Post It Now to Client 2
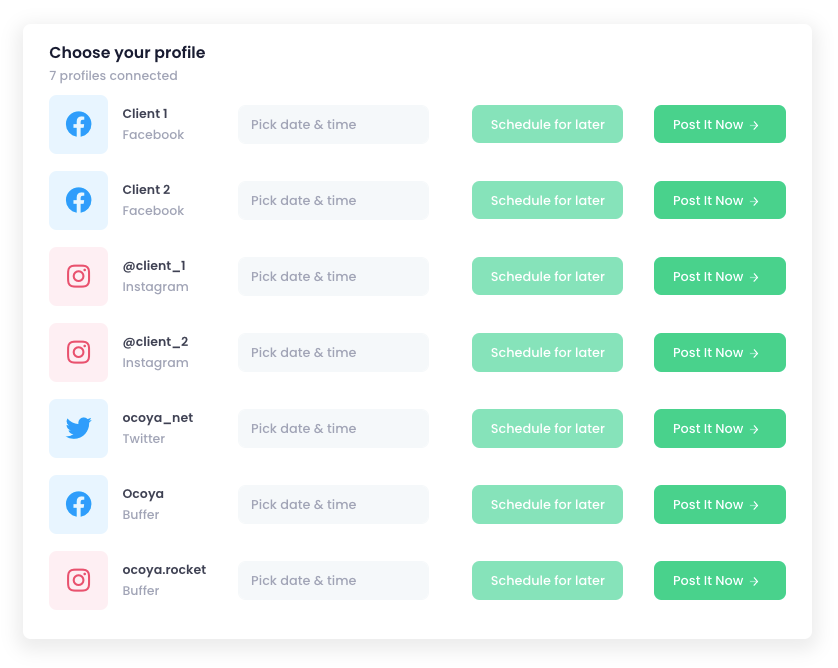 click(720, 200)
